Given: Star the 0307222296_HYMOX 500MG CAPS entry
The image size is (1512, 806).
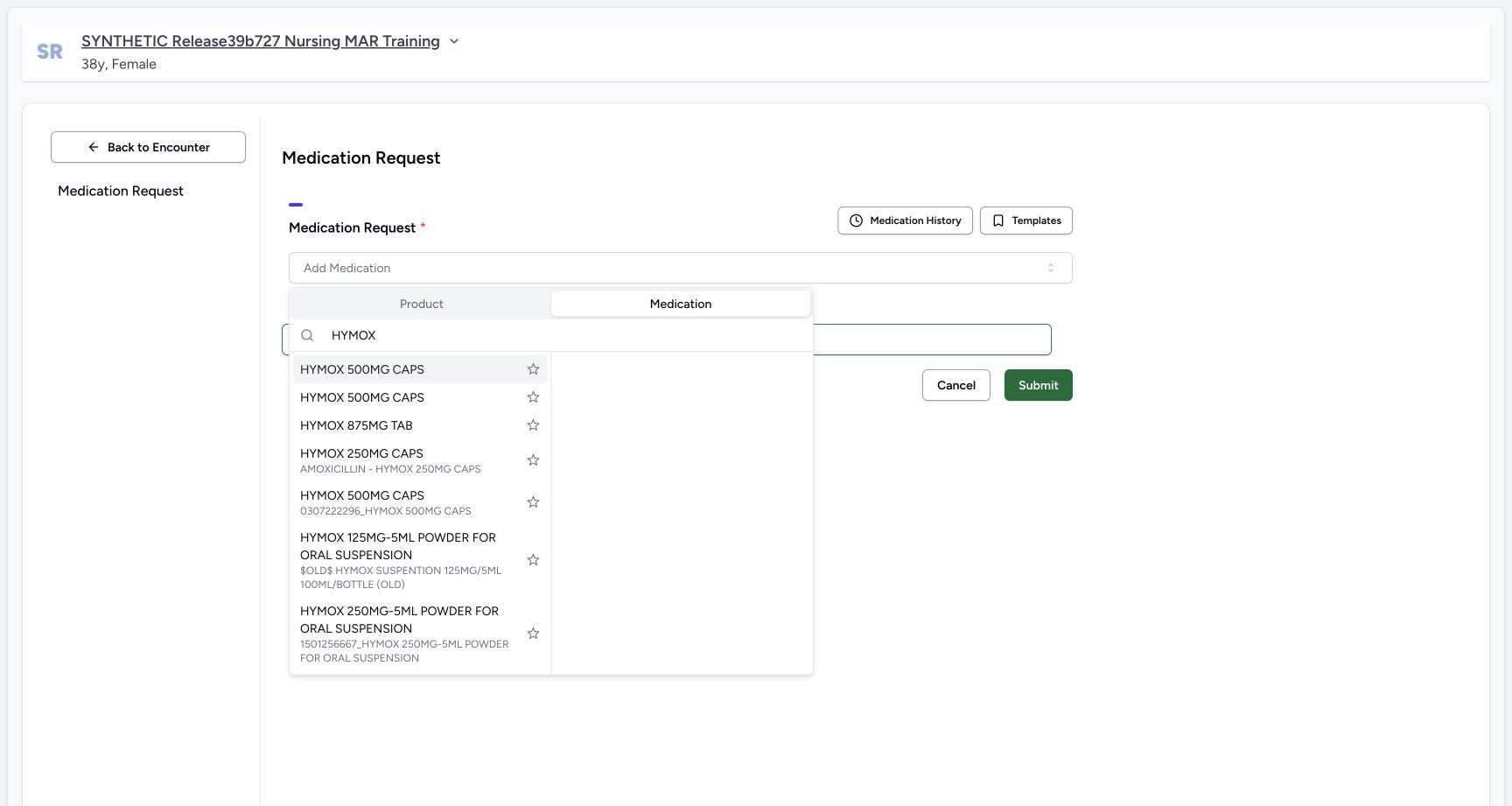Looking at the screenshot, I should (533, 502).
